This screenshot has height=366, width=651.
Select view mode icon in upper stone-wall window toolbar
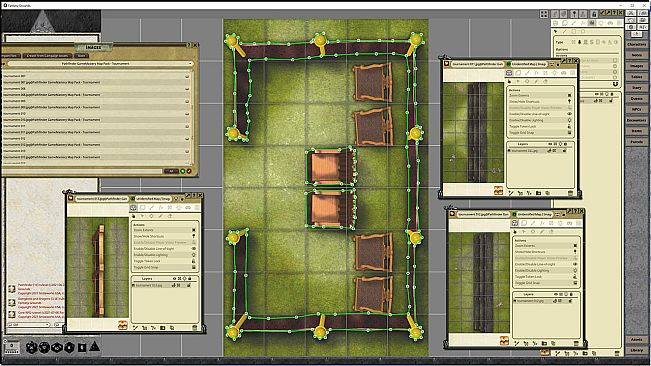pyautogui.click(x=509, y=73)
